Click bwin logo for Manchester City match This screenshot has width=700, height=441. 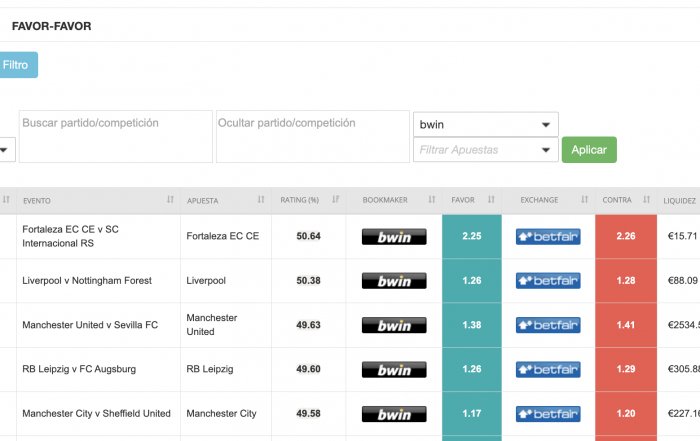coord(394,414)
